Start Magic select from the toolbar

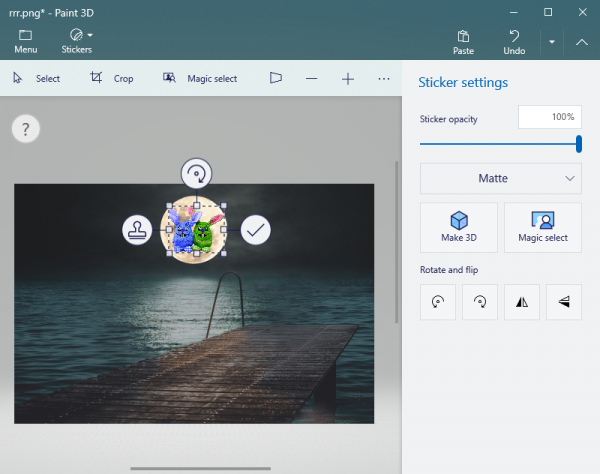[200, 78]
